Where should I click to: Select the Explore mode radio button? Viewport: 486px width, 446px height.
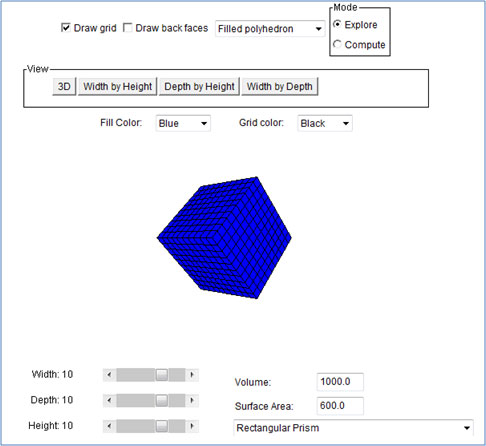tap(337, 24)
